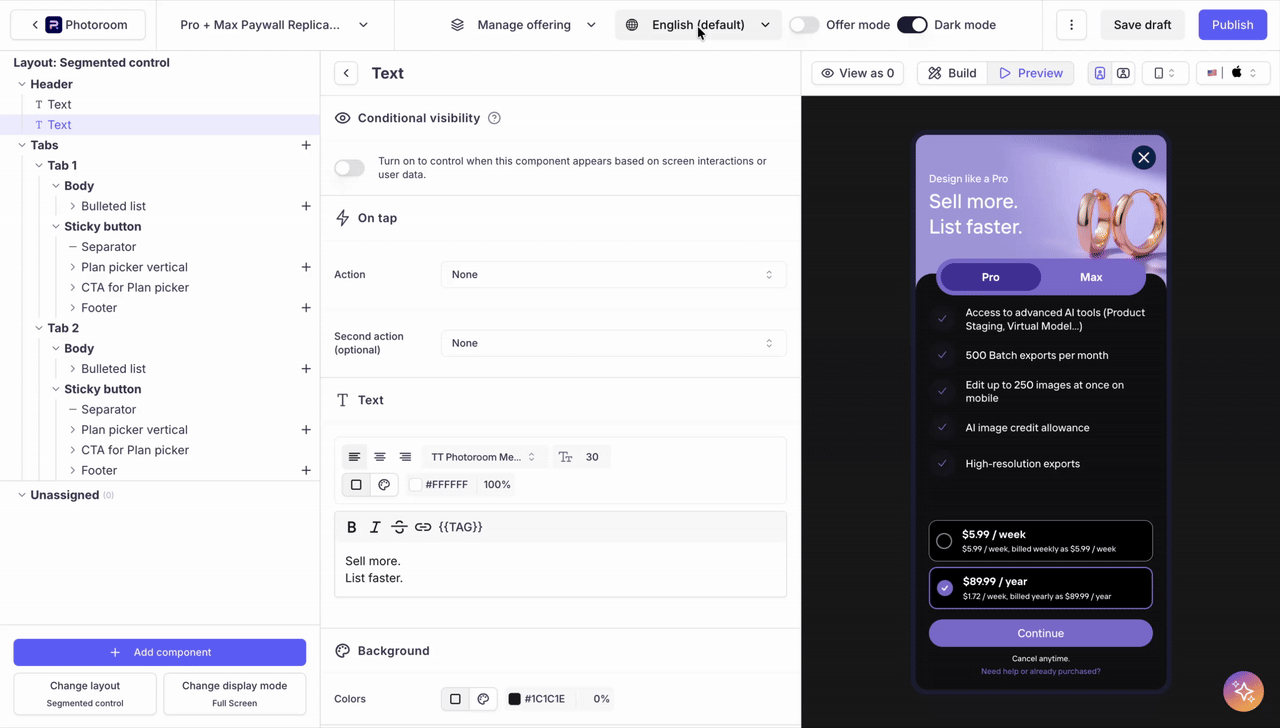Screen dimensions: 1280x728
Task: Click the Publish button
Action: (1232, 25)
